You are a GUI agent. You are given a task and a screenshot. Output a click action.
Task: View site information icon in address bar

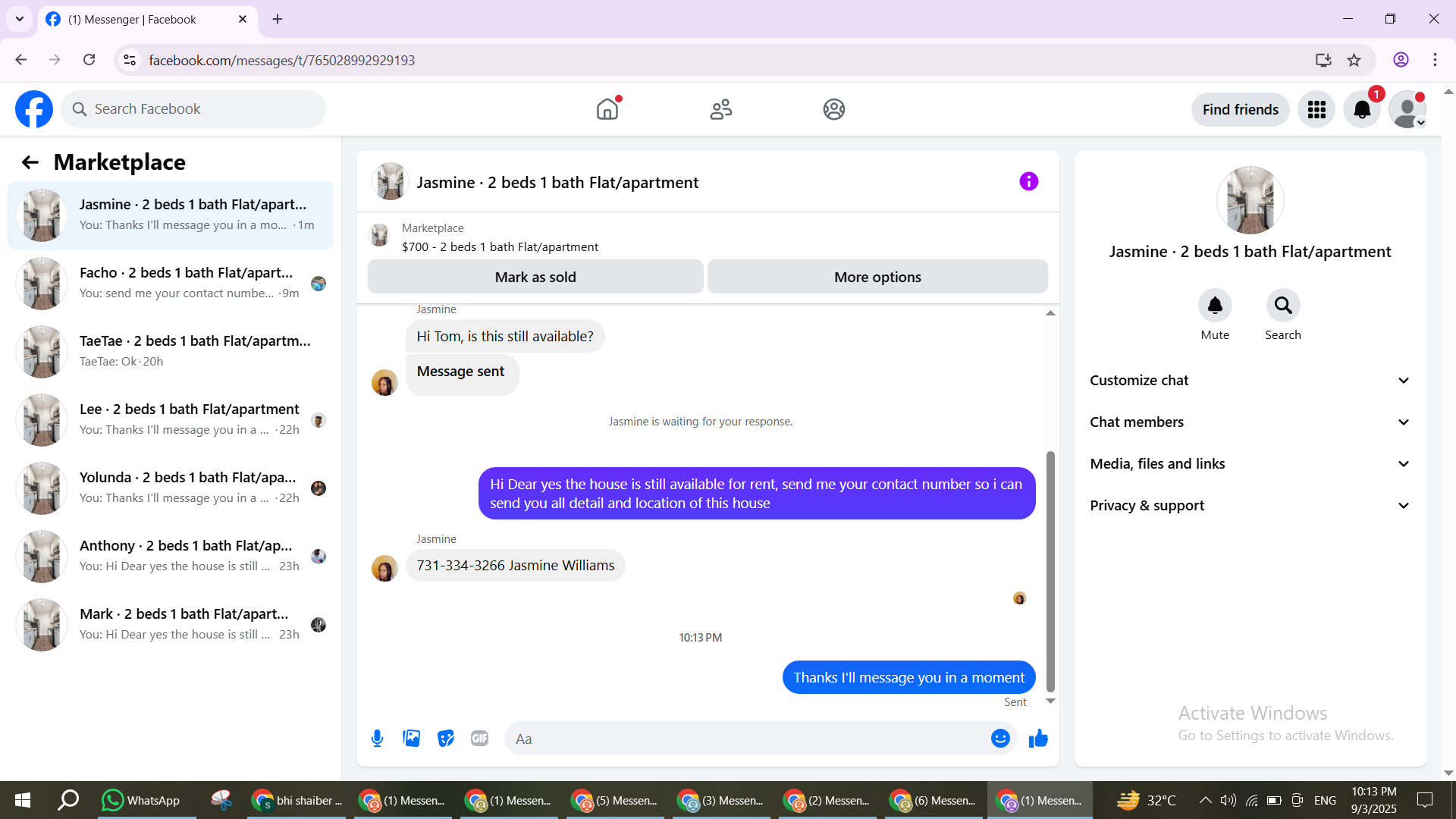click(130, 60)
